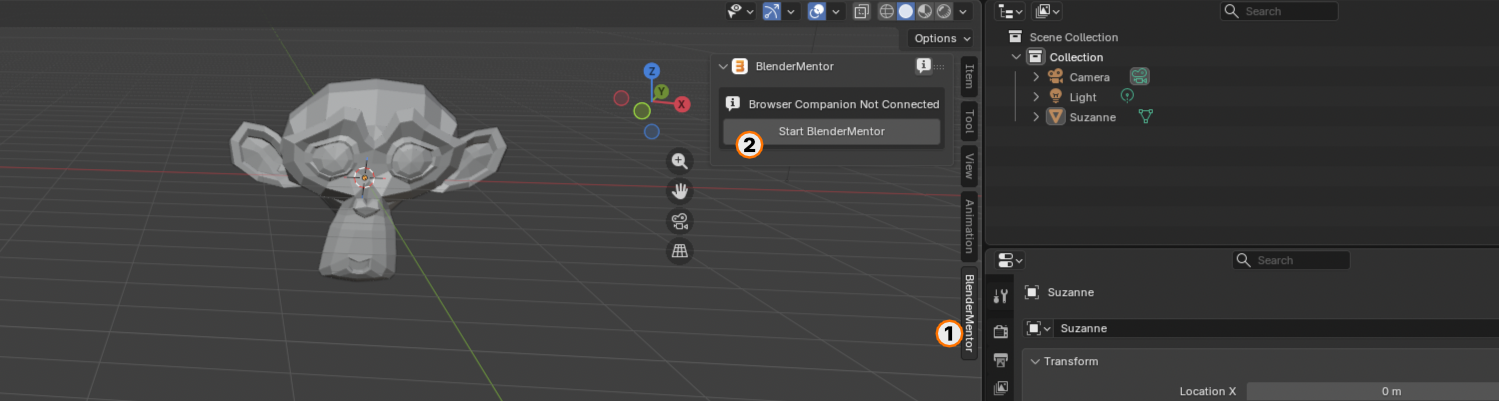Switch to solid viewport shading
Screen dimensions: 1499x401
tap(905, 11)
